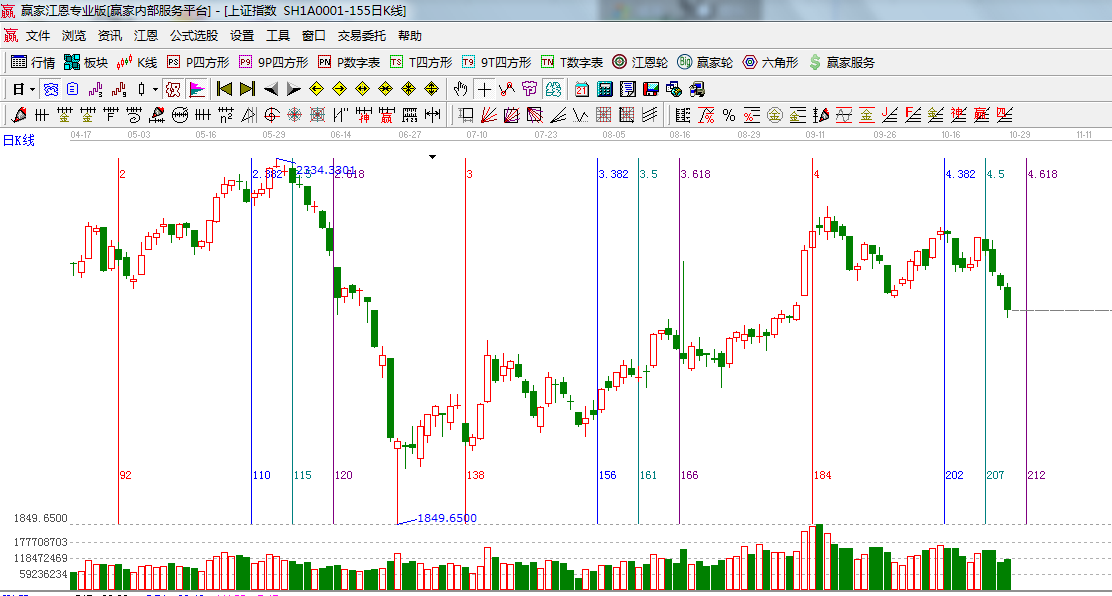
Task: Click the small black triangle above chart
Action: tap(432, 157)
